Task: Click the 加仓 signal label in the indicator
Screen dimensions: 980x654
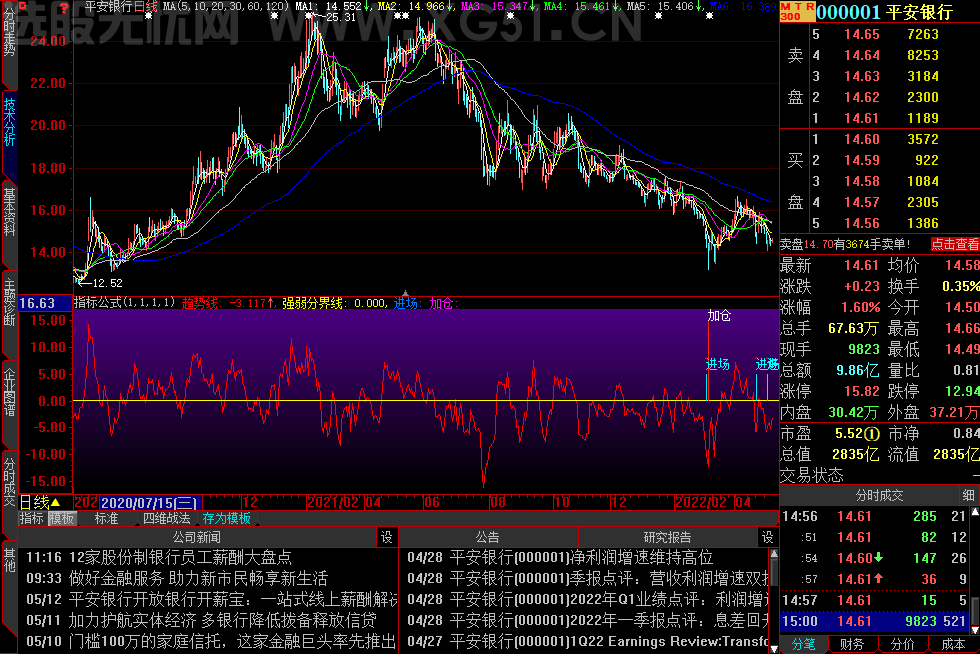Action: (x=719, y=316)
